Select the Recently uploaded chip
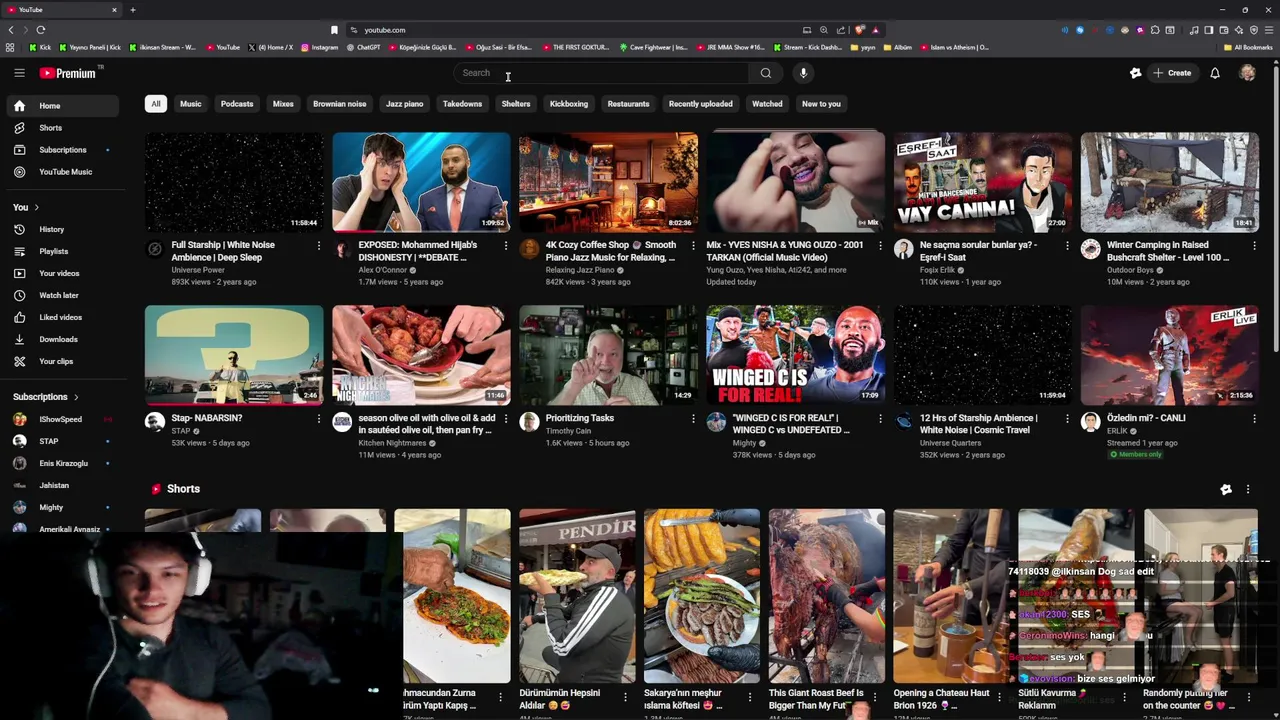Viewport: 1280px width, 720px height. pyautogui.click(x=700, y=104)
